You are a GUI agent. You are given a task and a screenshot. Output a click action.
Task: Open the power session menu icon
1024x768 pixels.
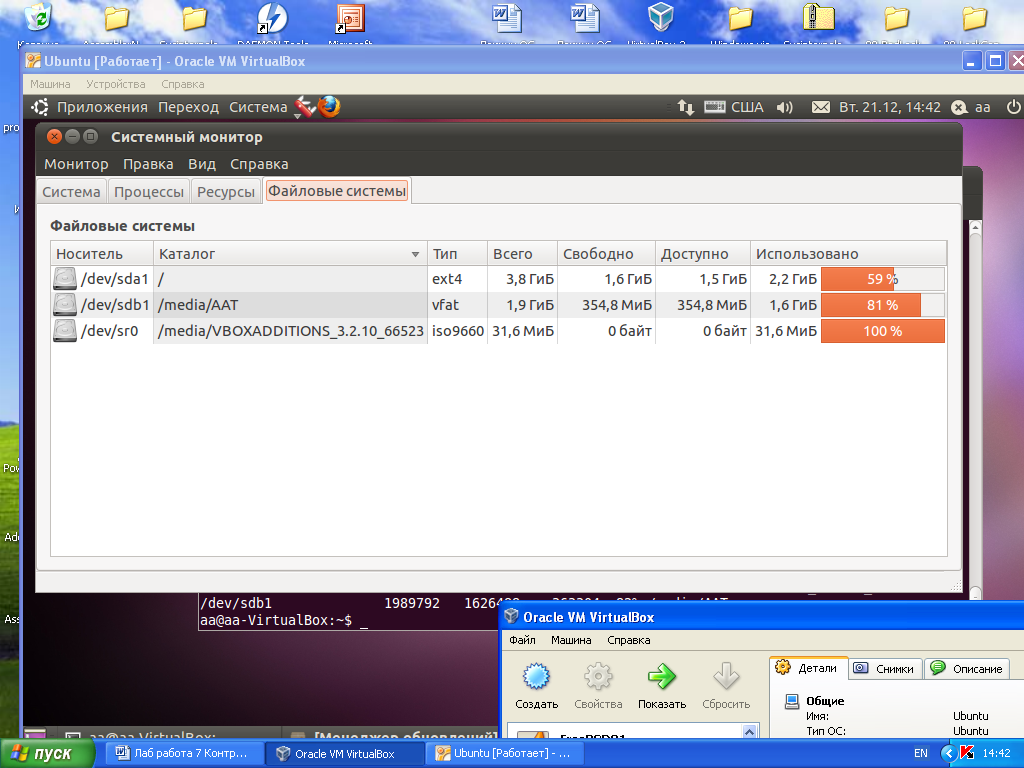tap(1014, 107)
